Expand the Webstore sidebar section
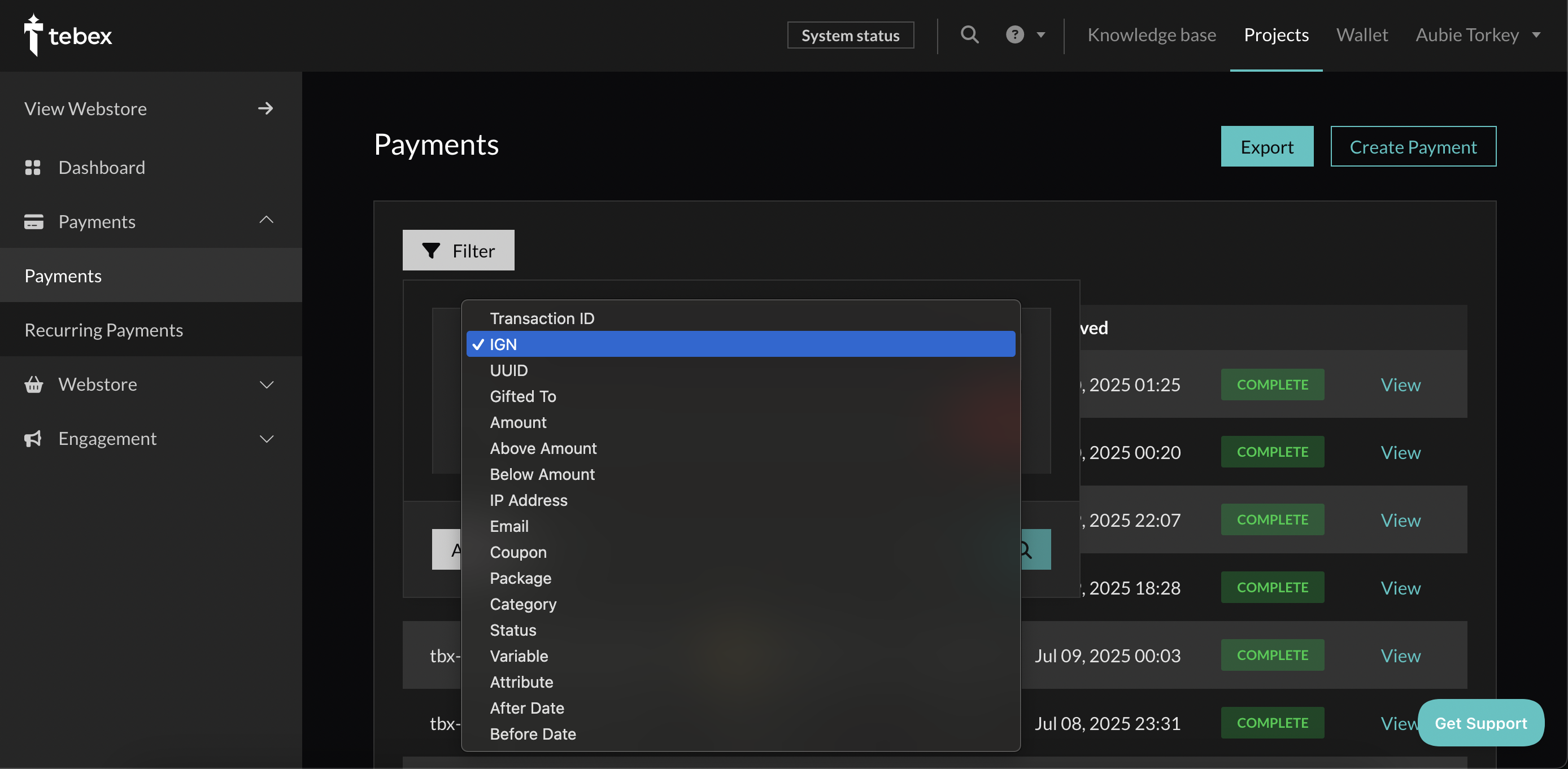The height and width of the screenshot is (769, 1568). click(267, 384)
